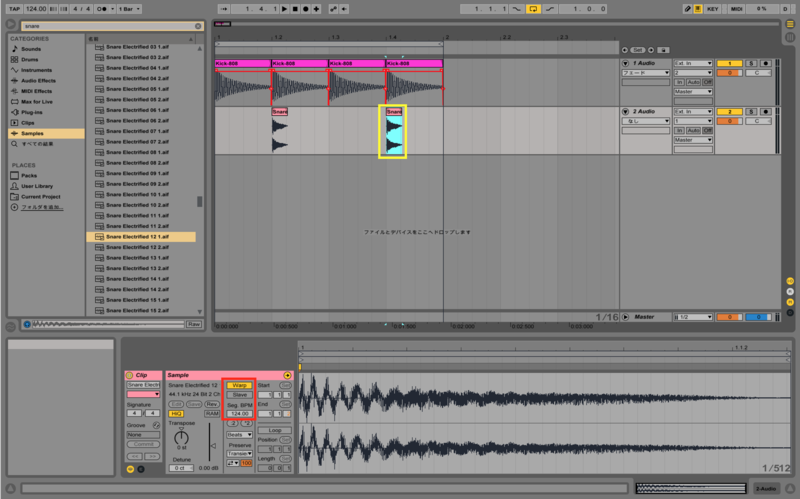Viewport: 800px width, 499px height.
Task: Arm the 2 Audio track for recording
Action: [x=765, y=112]
